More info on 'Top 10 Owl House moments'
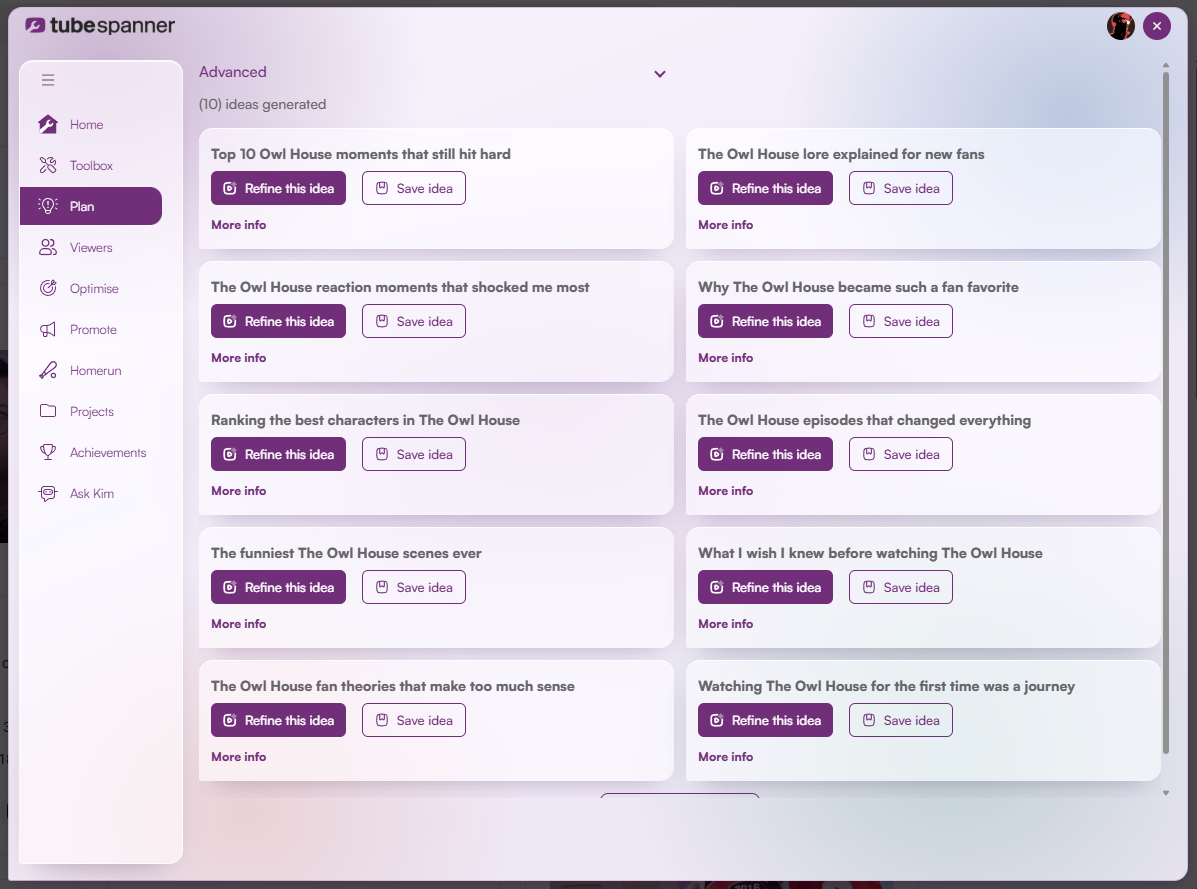 point(238,225)
